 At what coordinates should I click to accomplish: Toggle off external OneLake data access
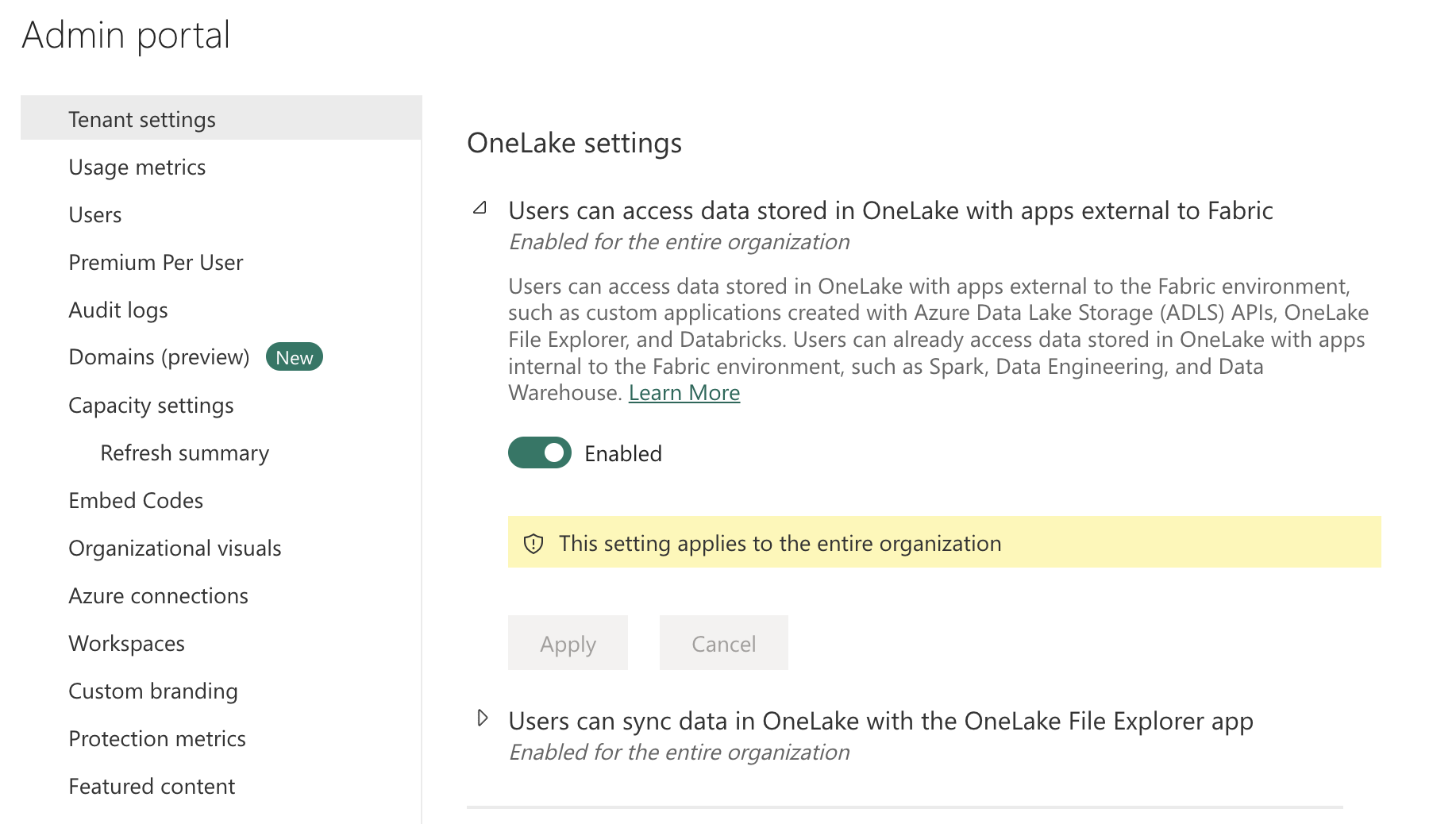(539, 452)
